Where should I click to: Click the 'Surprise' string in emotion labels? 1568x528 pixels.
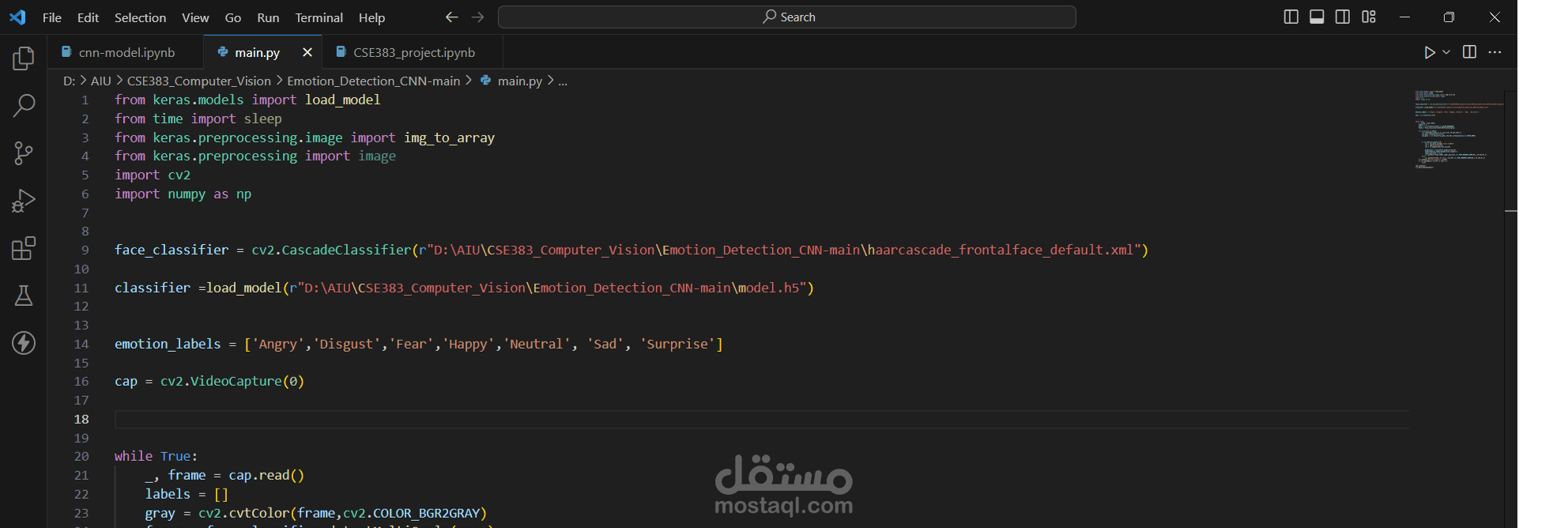(677, 344)
